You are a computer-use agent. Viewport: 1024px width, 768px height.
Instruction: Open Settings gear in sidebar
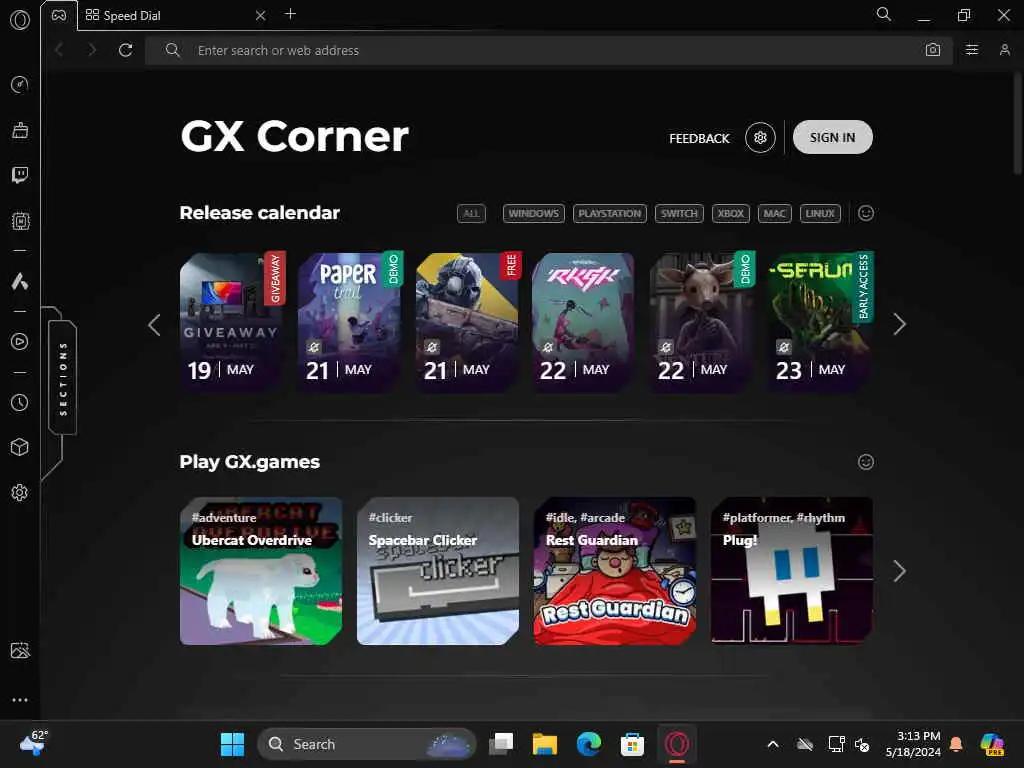(20, 492)
